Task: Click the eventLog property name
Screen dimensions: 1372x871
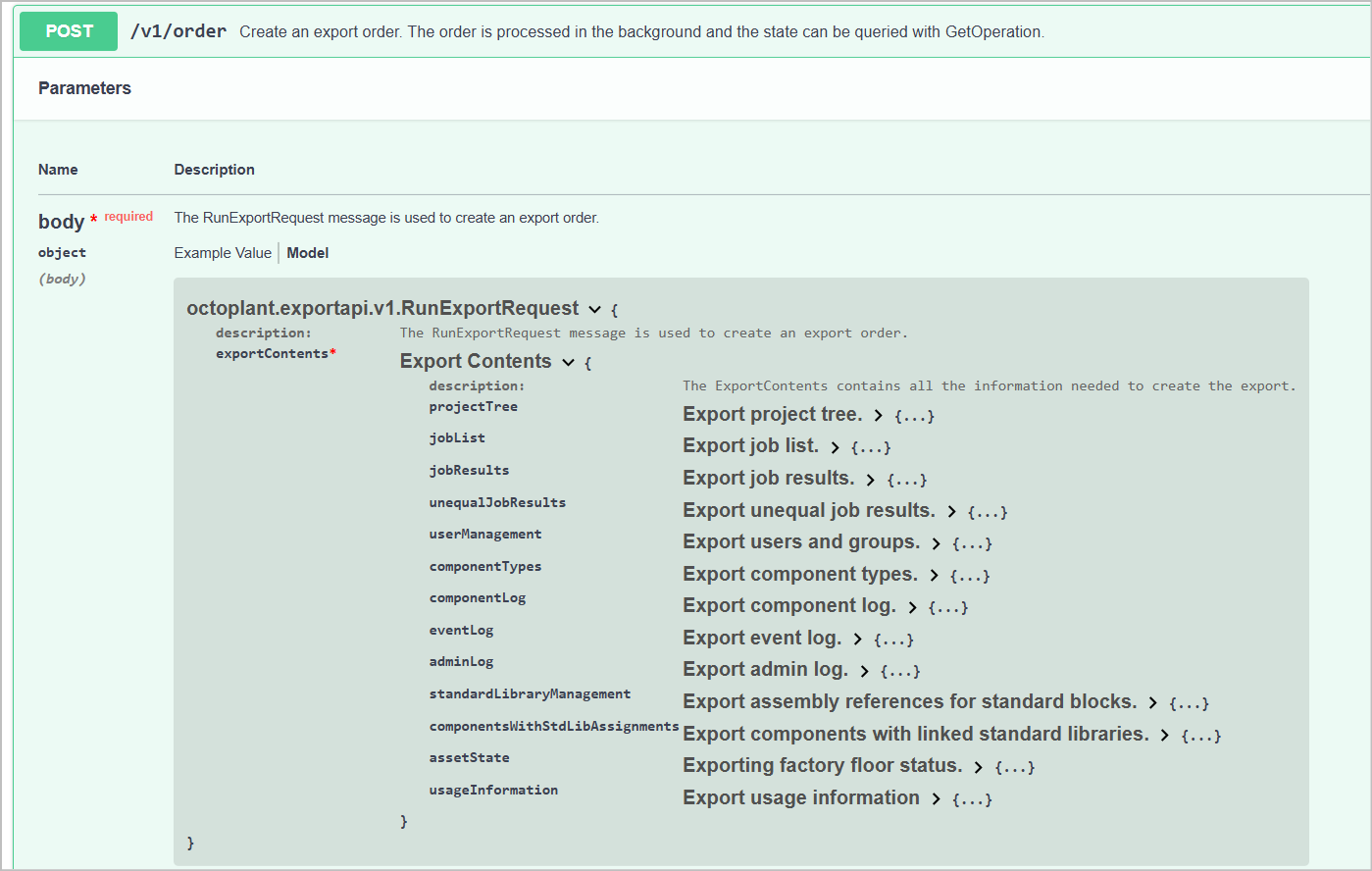Action: (462, 630)
